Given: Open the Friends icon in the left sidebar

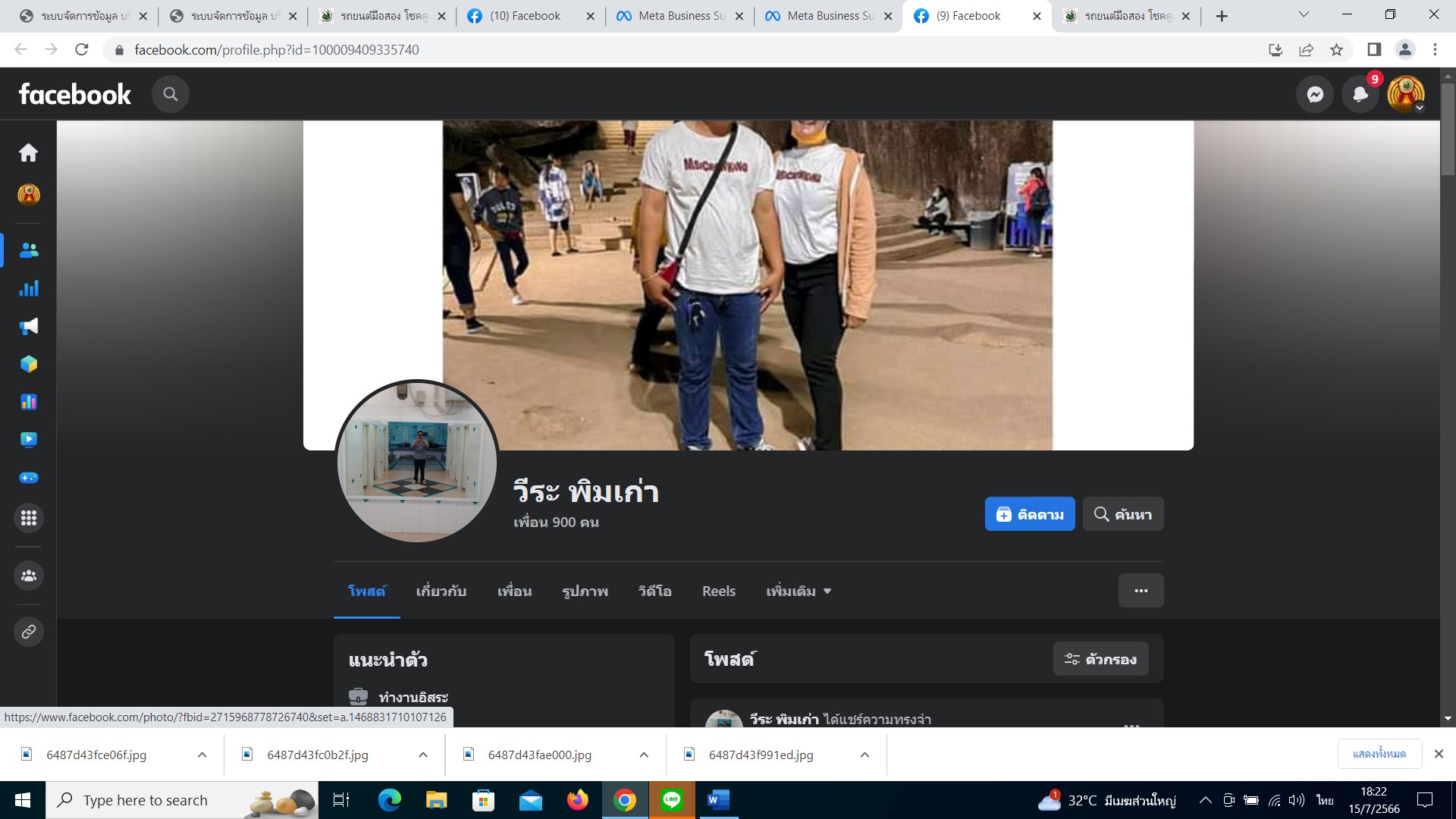Looking at the screenshot, I should click(29, 250).
